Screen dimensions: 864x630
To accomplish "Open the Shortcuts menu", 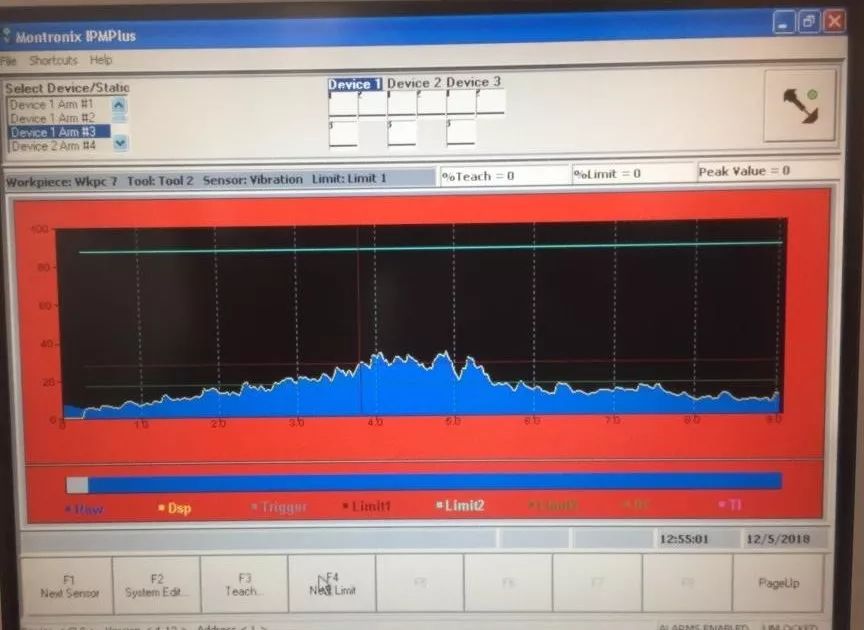I will 52,61.
